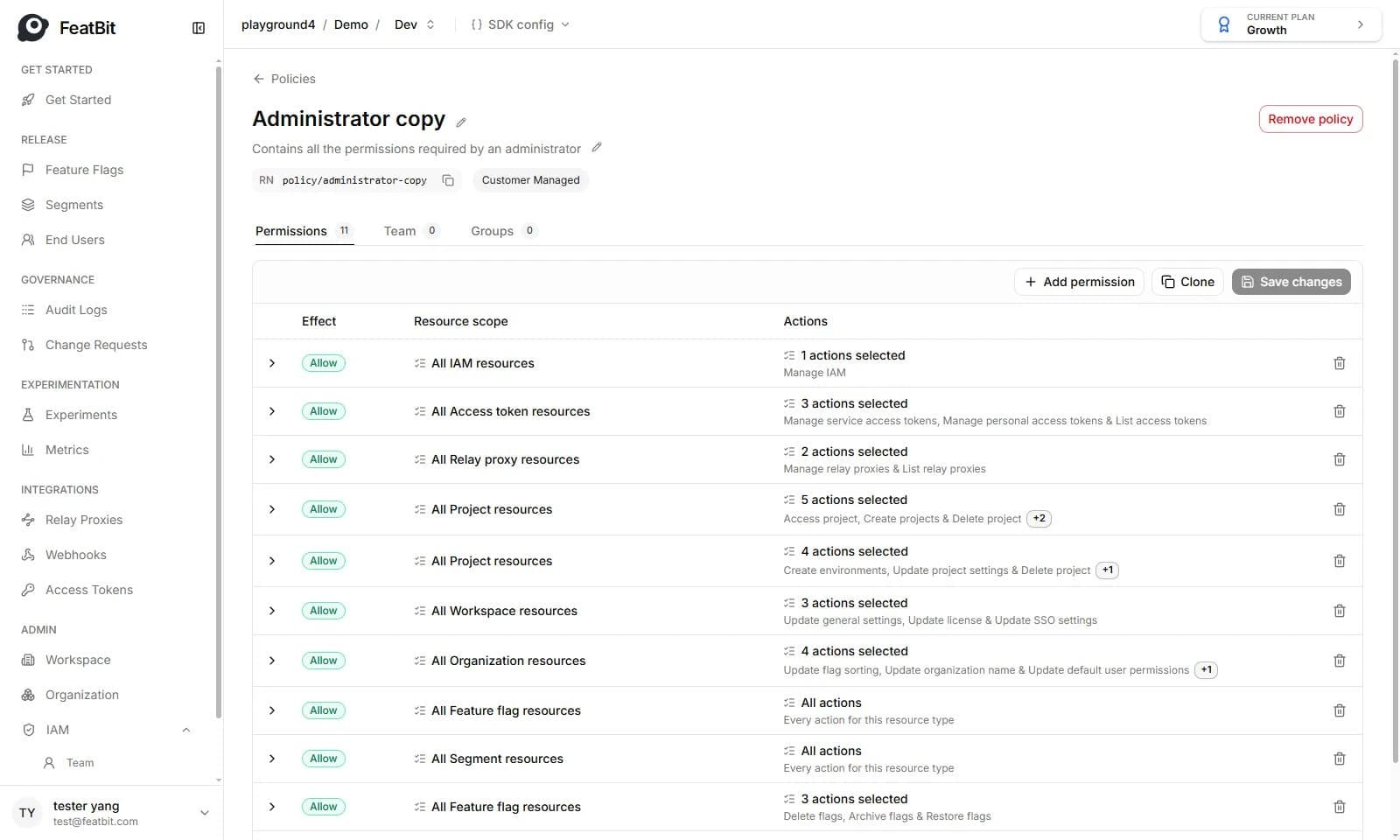Click the "Manage IAM" action text
Screen dimensions: 1400x840
815,373
